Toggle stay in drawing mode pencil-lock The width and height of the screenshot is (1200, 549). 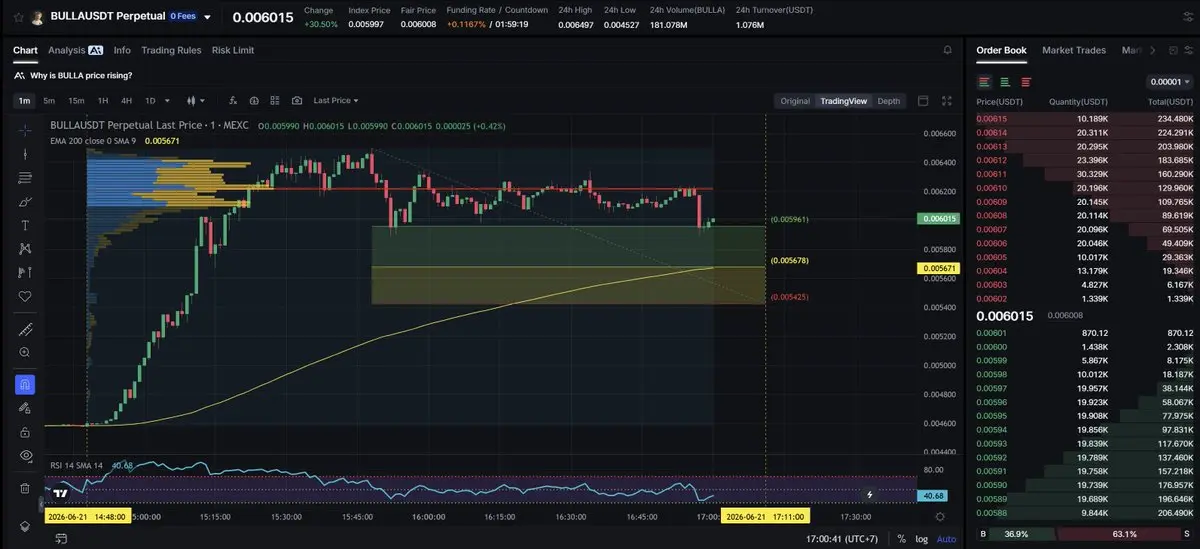click(x=25, y=408)
